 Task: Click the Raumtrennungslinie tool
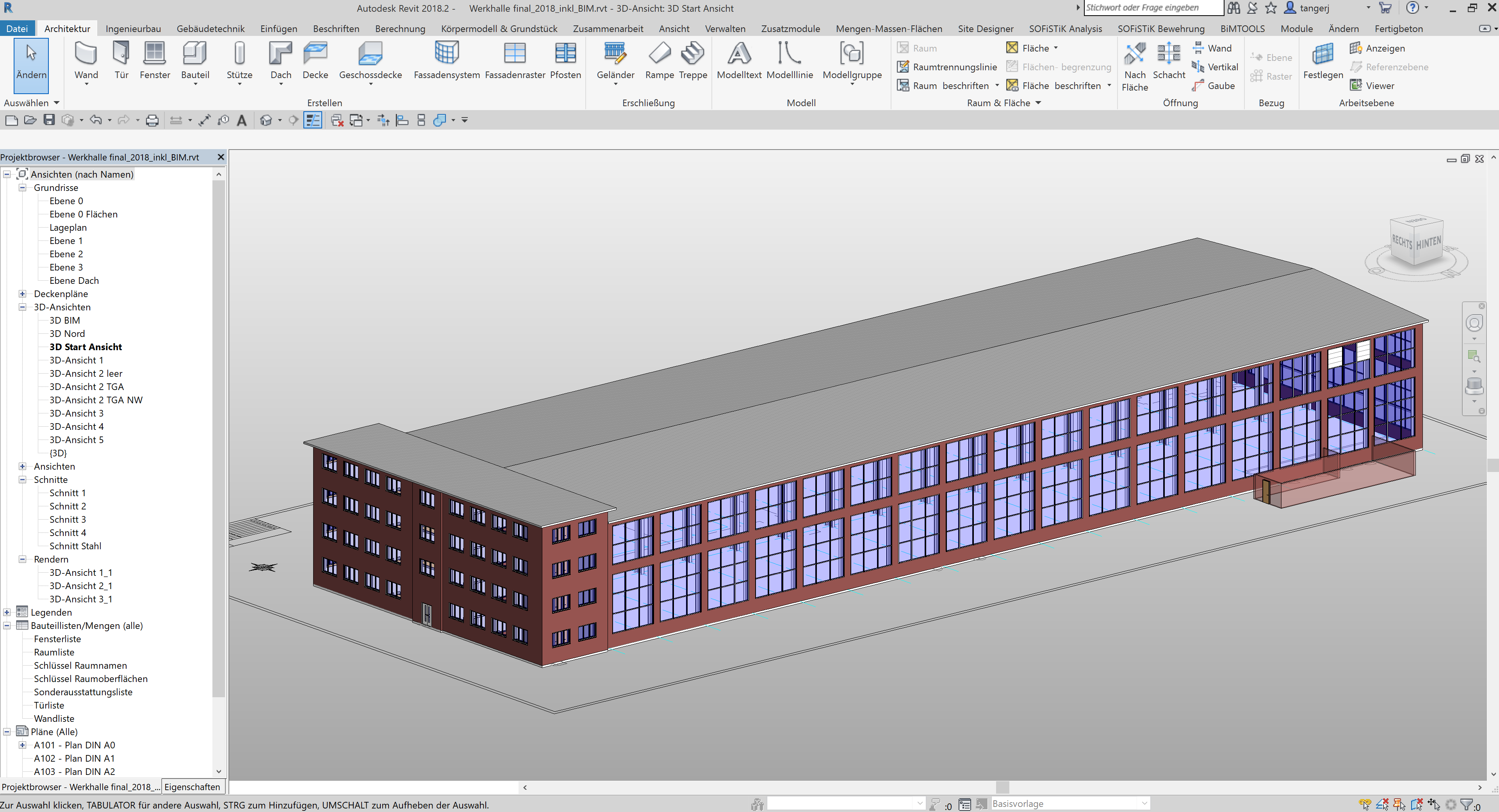click(947, 67)
